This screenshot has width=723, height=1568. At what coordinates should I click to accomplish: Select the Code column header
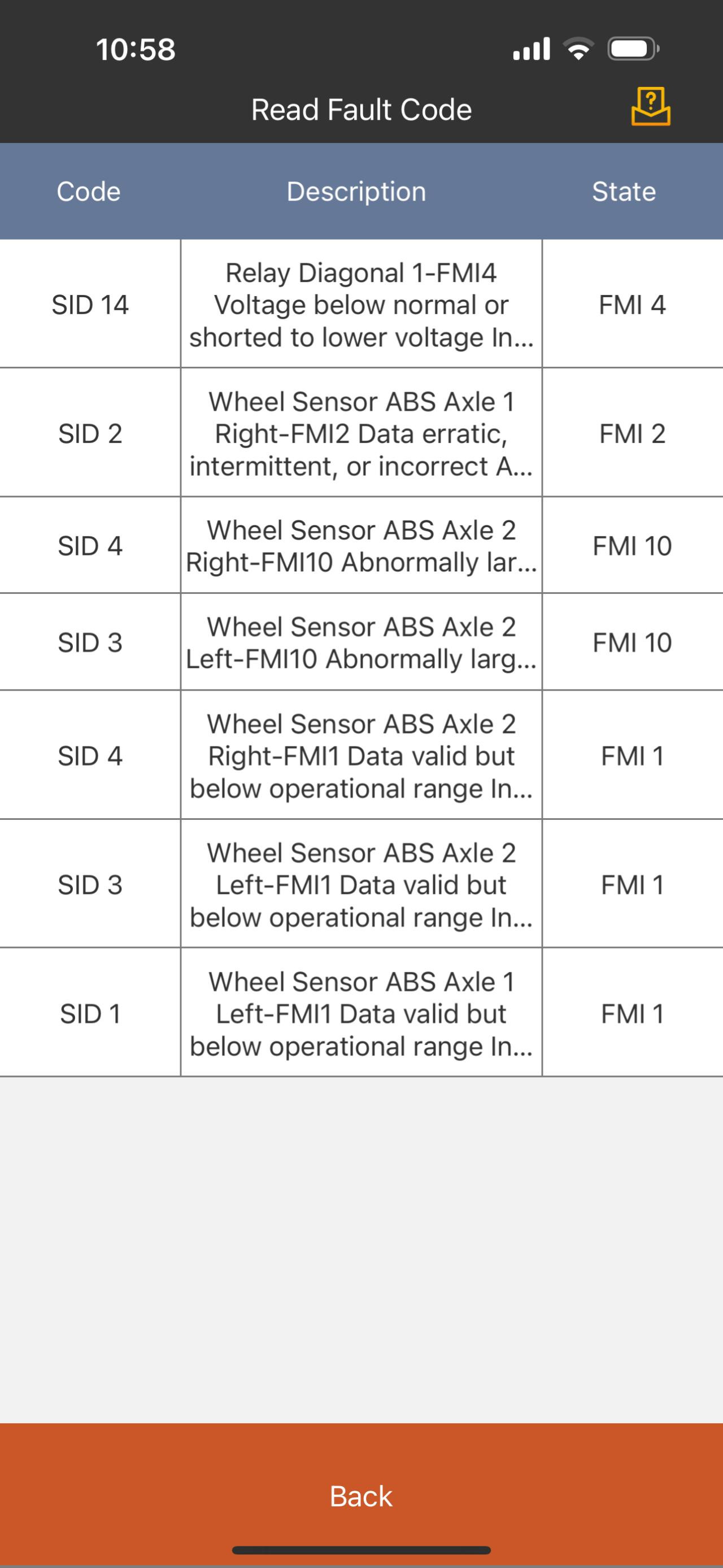(x=89, y=191)
